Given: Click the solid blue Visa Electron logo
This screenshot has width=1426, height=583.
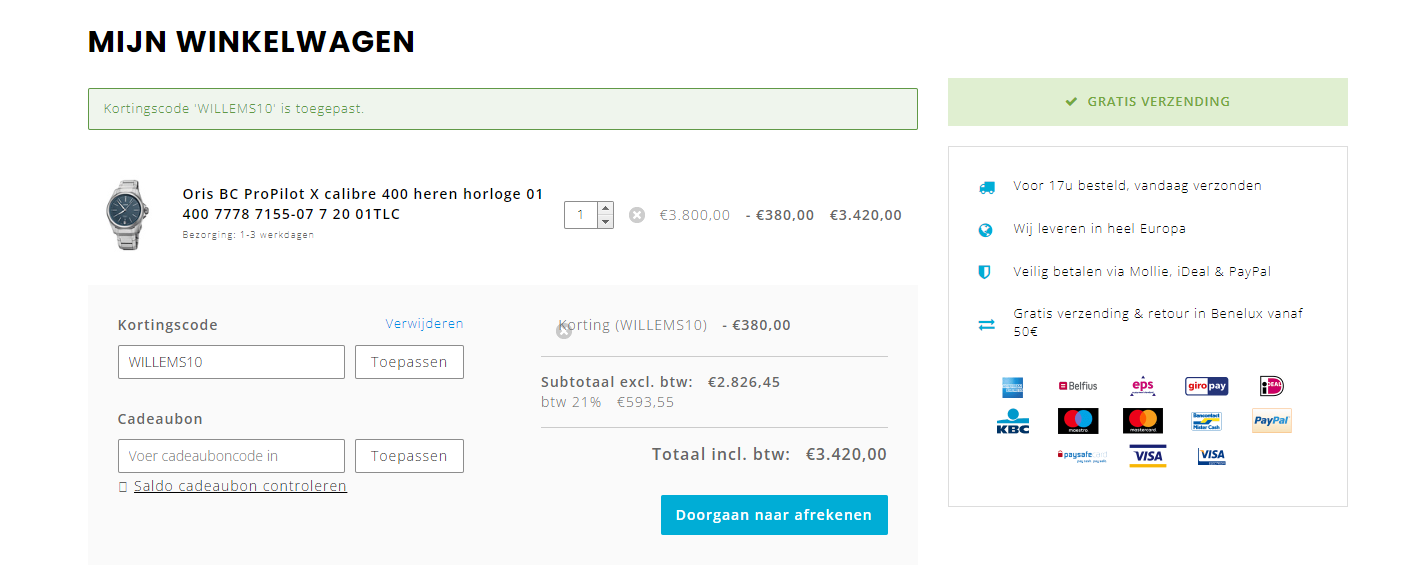Looking at the screenshot, I should tap(1212, 456).
